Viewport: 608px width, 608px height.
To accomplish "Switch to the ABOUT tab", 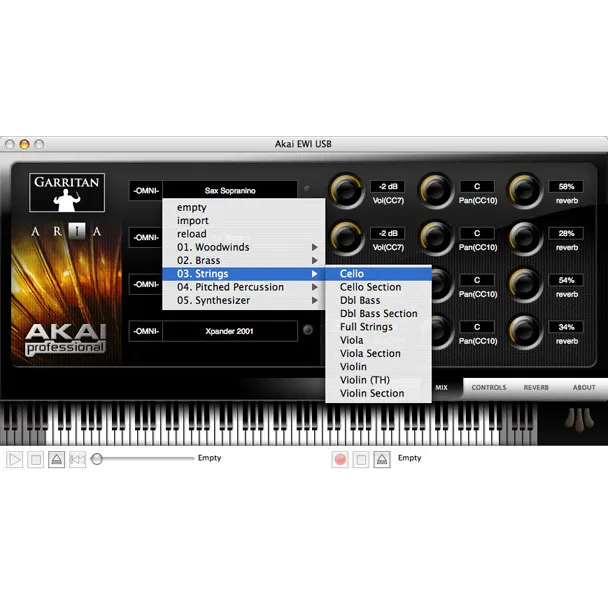I will [584, 388].
